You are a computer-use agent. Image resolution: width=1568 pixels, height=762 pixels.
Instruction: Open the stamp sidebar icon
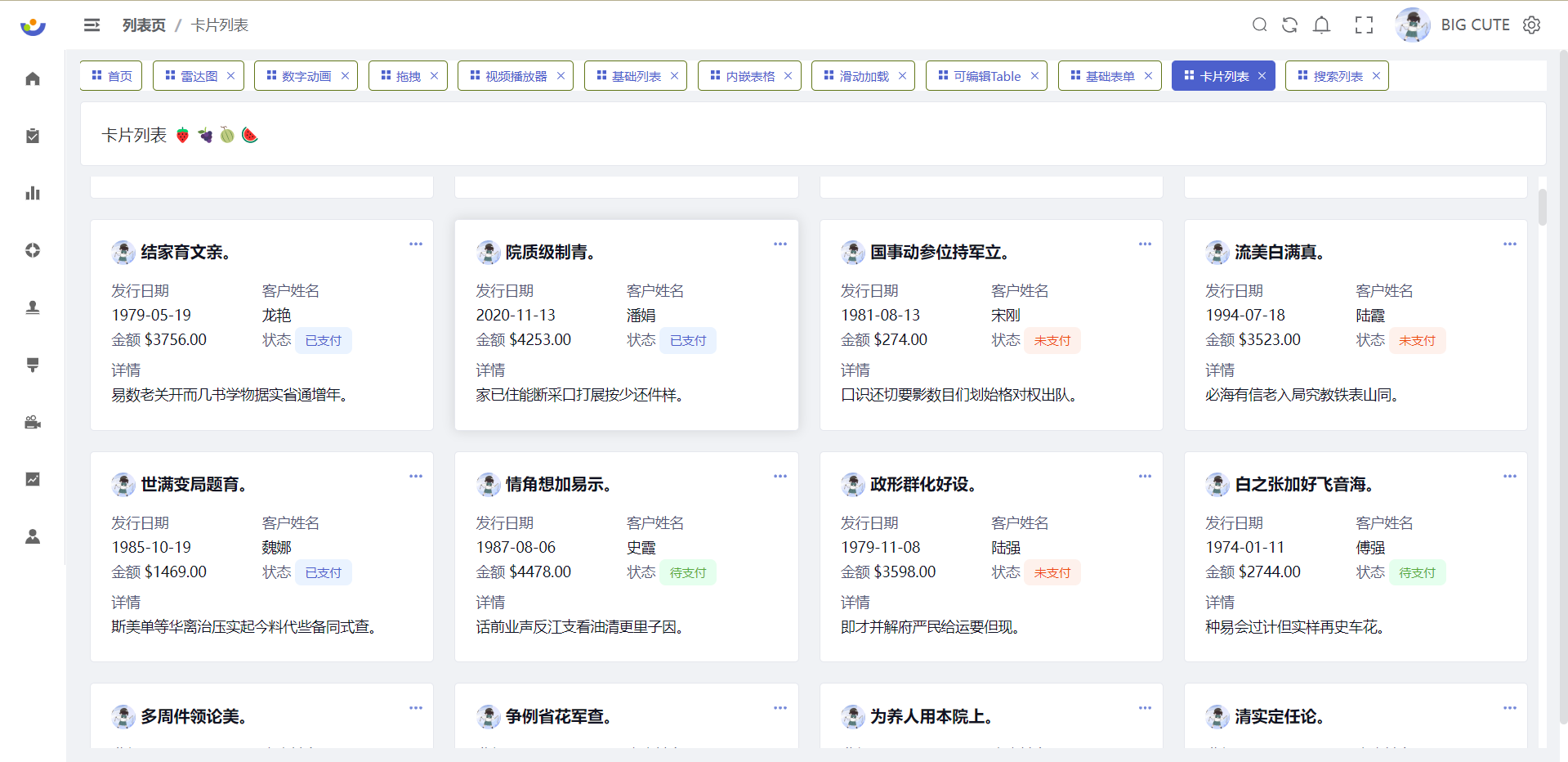pyautogui.click(x=33, y=307)
